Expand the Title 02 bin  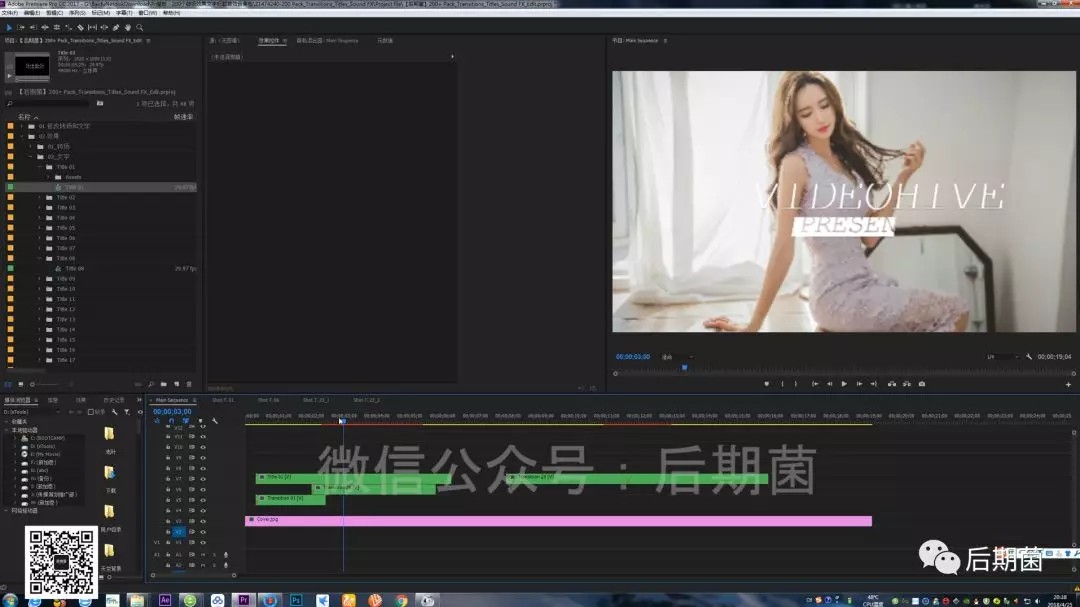pos(40,198)
